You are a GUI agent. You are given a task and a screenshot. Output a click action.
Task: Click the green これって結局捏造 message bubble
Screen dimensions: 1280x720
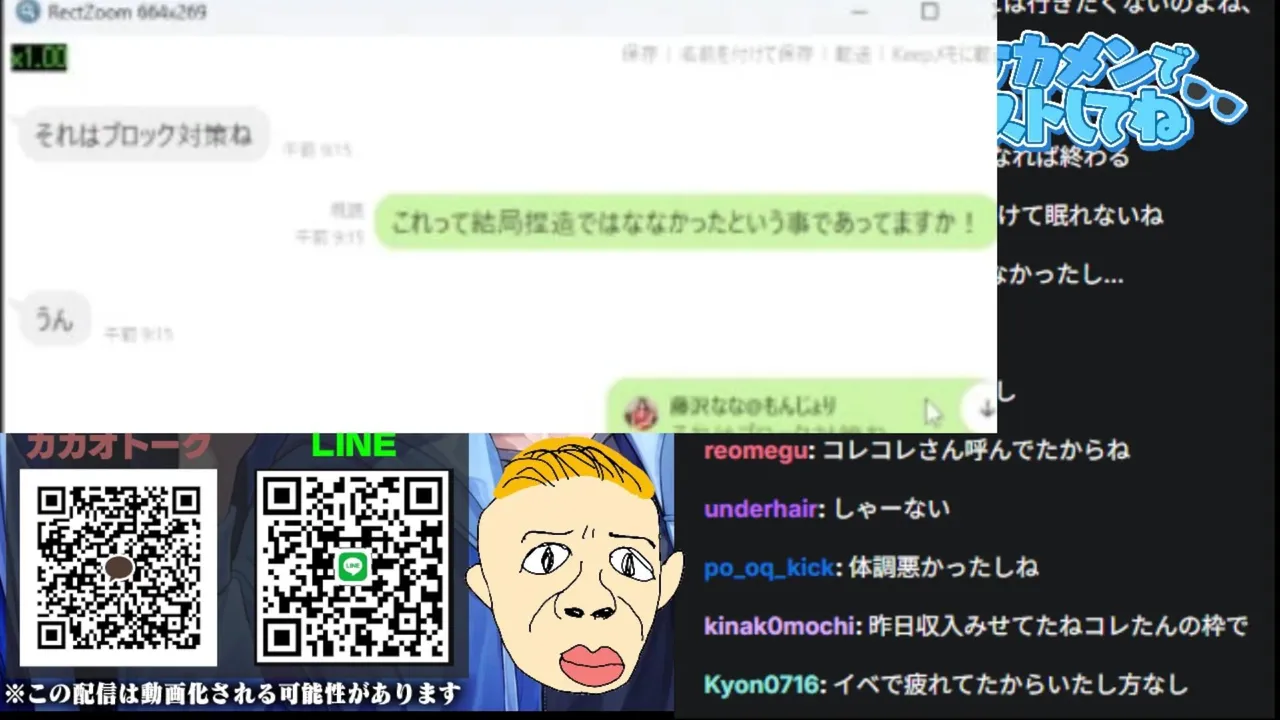pyautogui.click(x=685, y=222)
